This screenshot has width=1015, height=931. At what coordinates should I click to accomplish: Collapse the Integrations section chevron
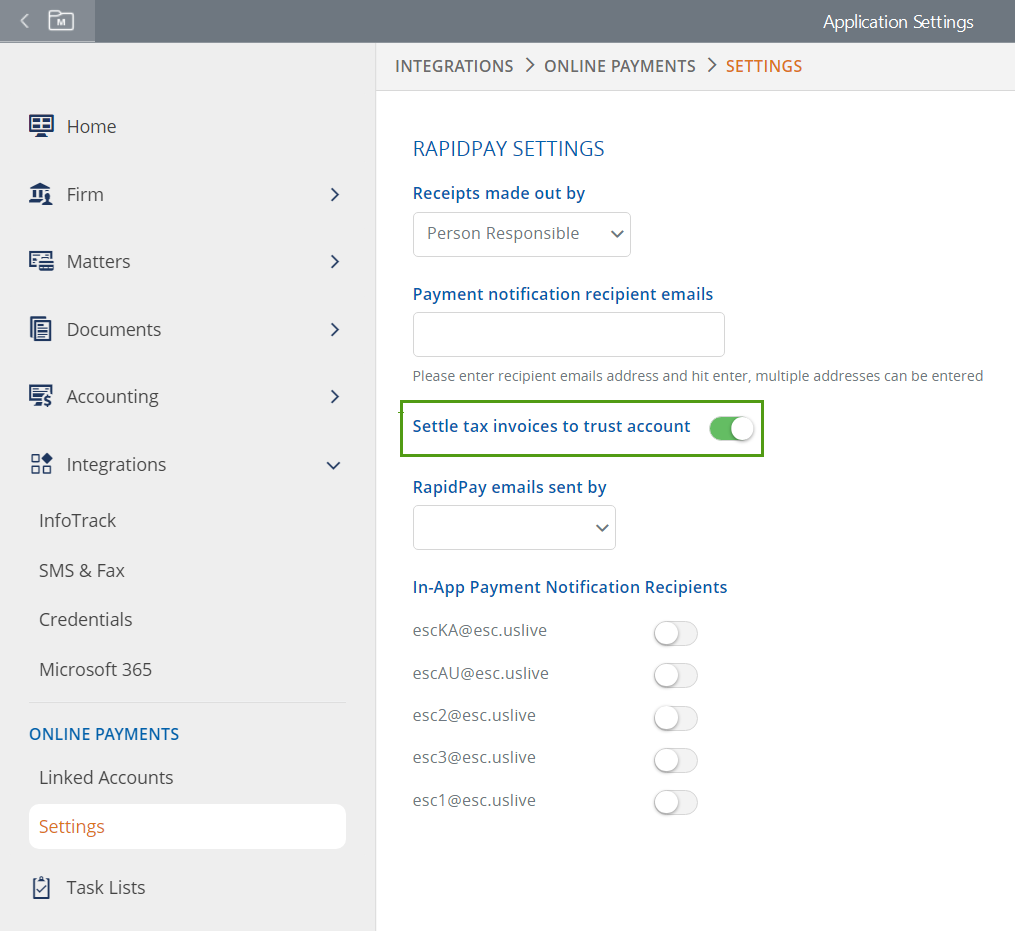pos(334,465)
